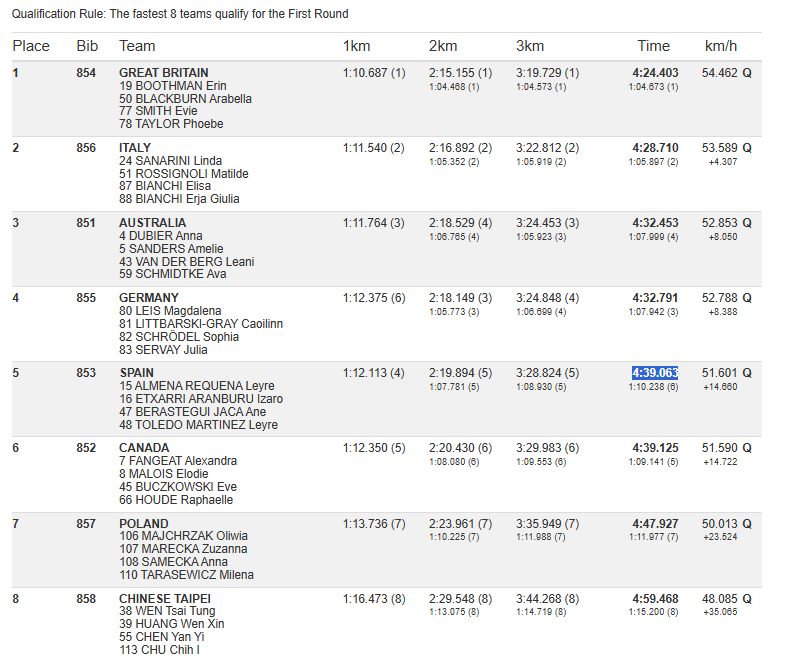This screenshot has height=667, width=801.
Task: Click the Time column header
Action: click(653, 46)
